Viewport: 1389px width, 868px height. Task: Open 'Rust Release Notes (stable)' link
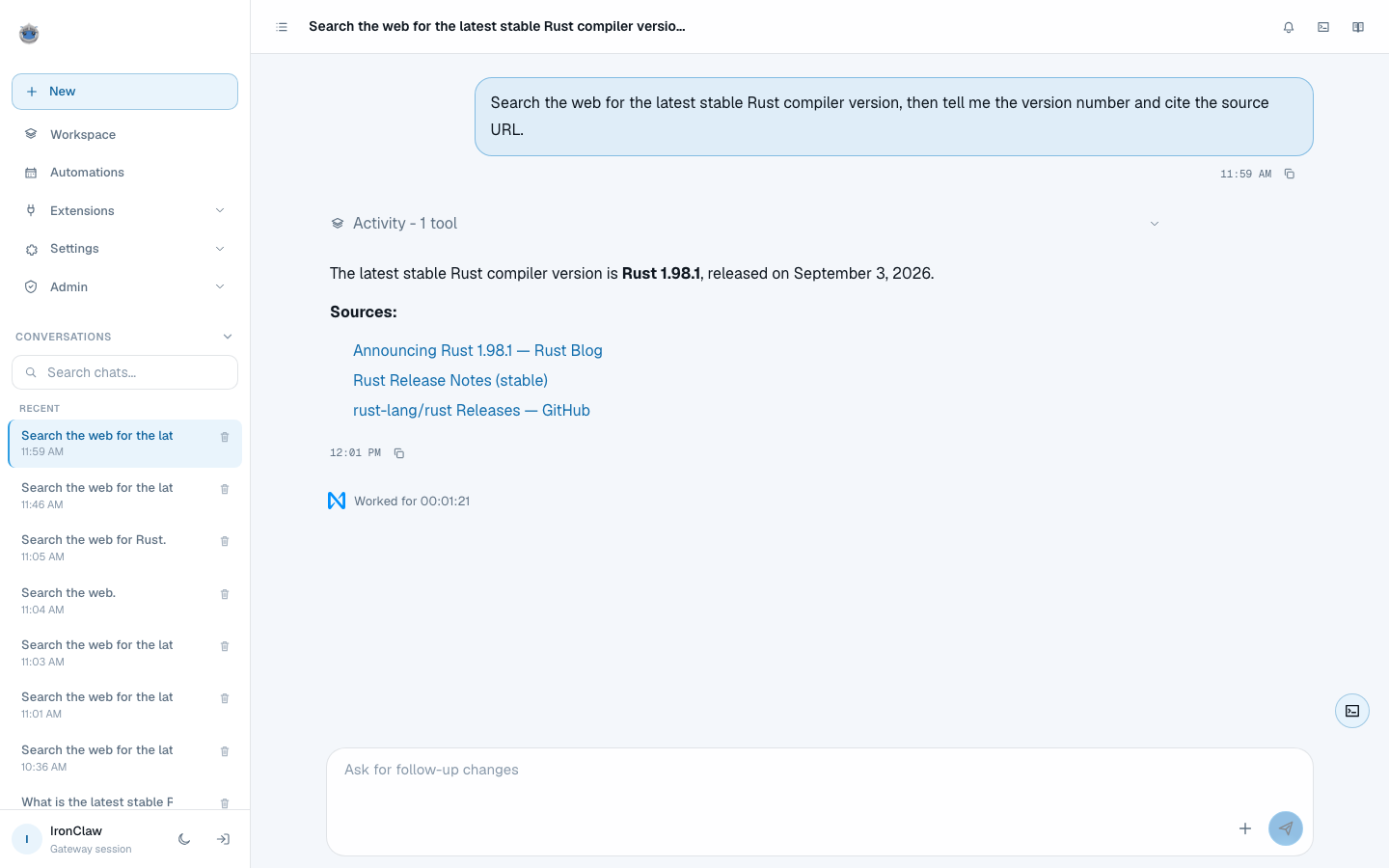coord(450,380)
